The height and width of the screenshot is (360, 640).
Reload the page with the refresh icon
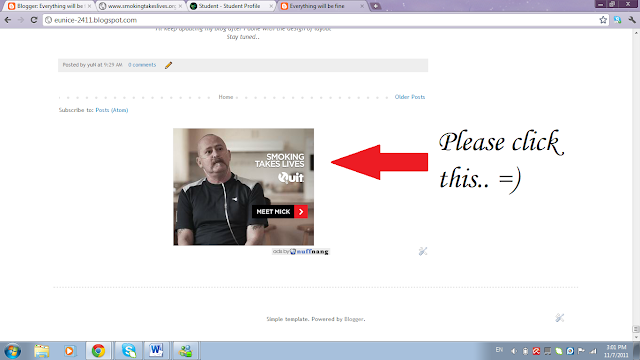34,20
